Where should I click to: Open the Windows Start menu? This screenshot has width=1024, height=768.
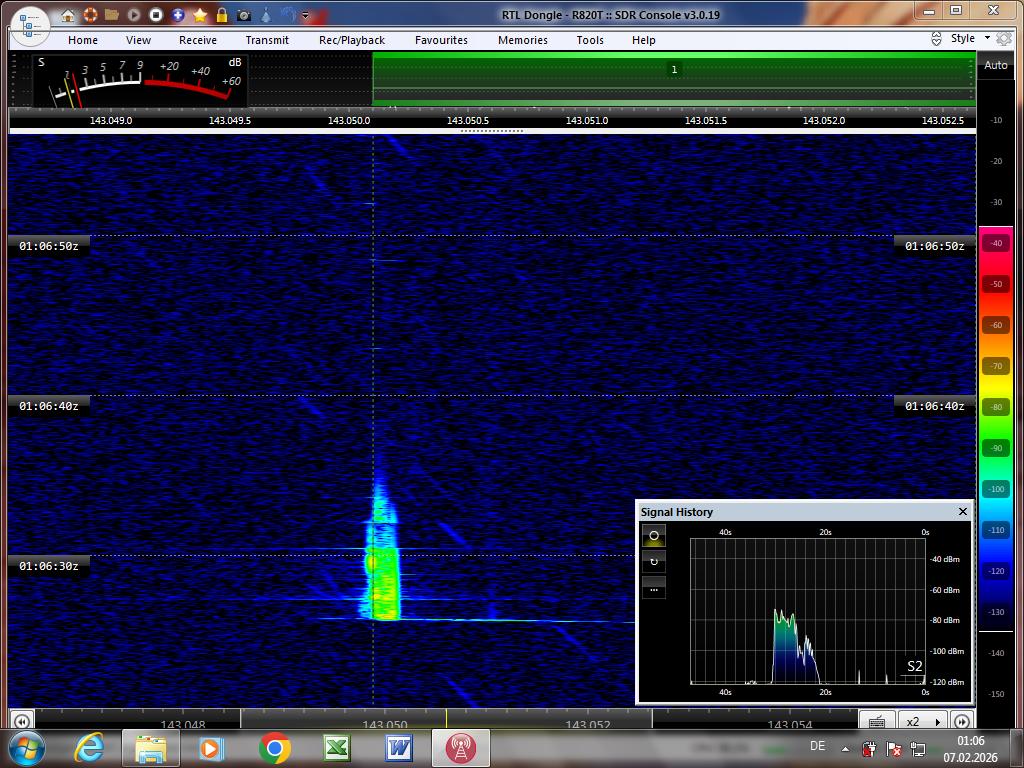point(27,748)
